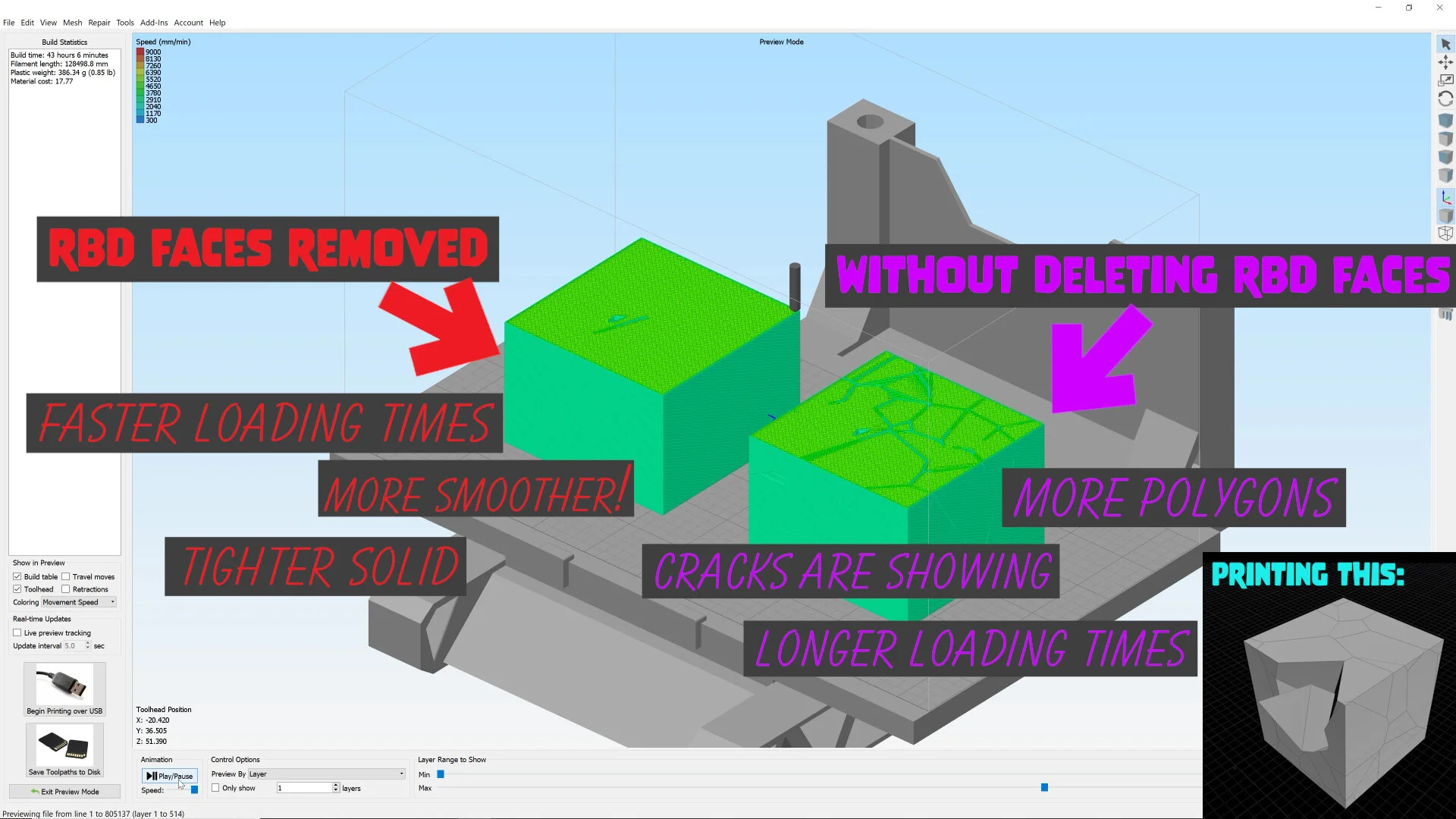The image size is (1456, 819).
Task: Enable Live preview tracking
Action: tap(17, 632)
